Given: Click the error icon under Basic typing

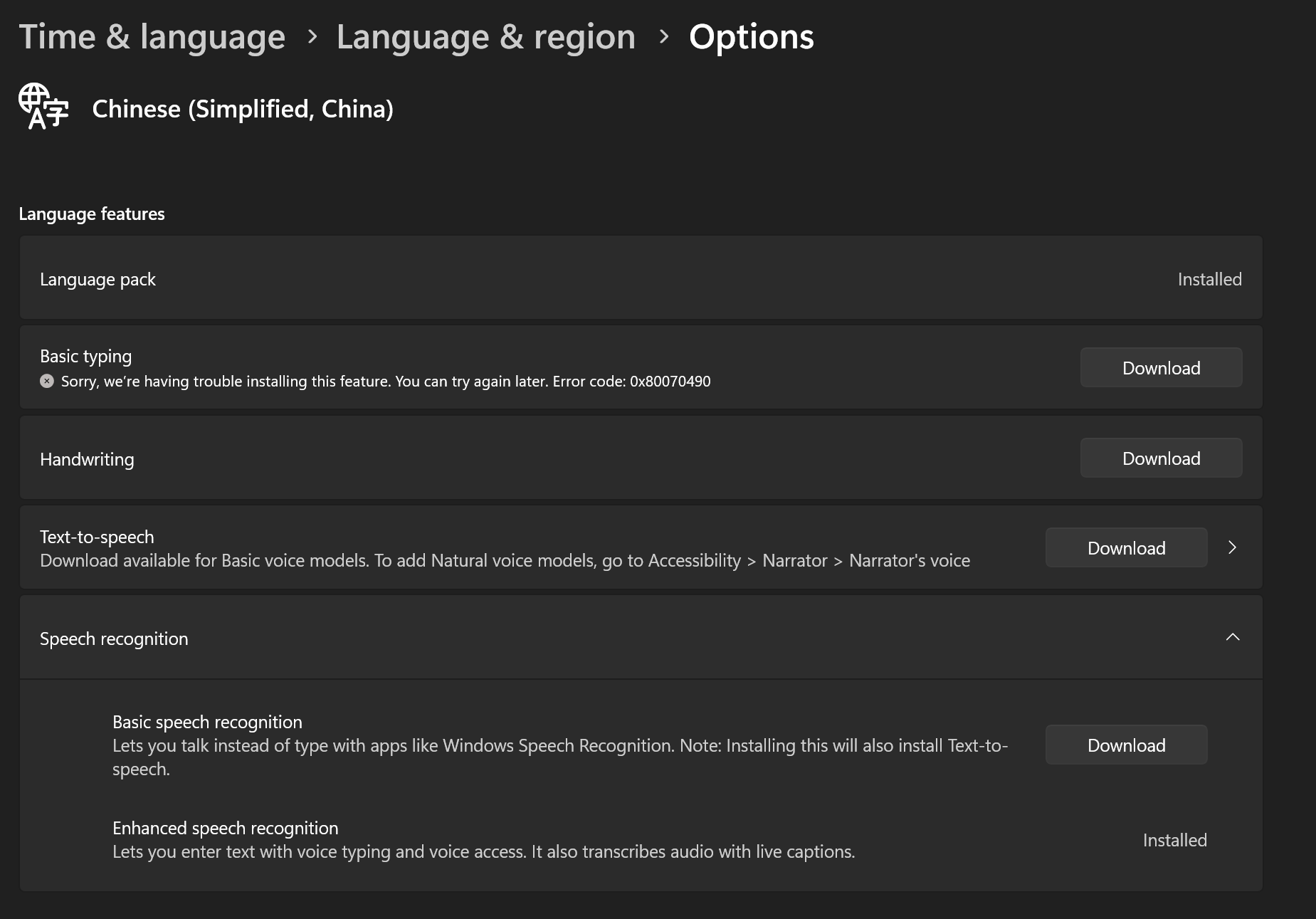Looking at the screenshot, I should pos(47,381).
